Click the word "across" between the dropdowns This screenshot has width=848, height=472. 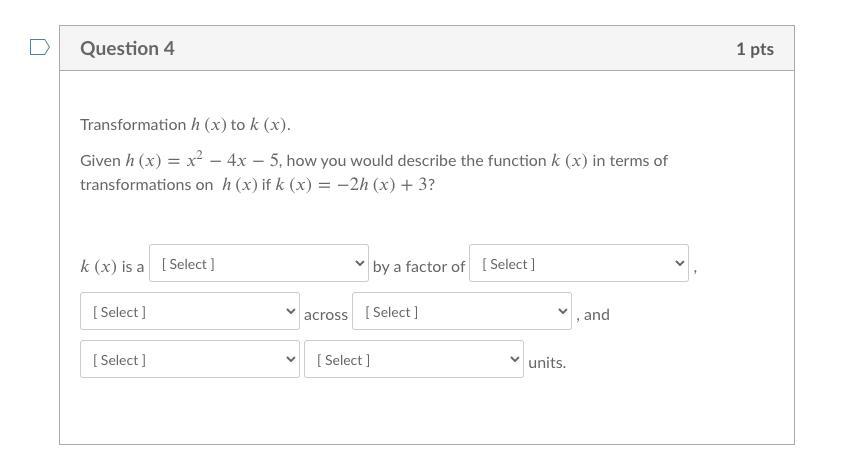(326, 315)
